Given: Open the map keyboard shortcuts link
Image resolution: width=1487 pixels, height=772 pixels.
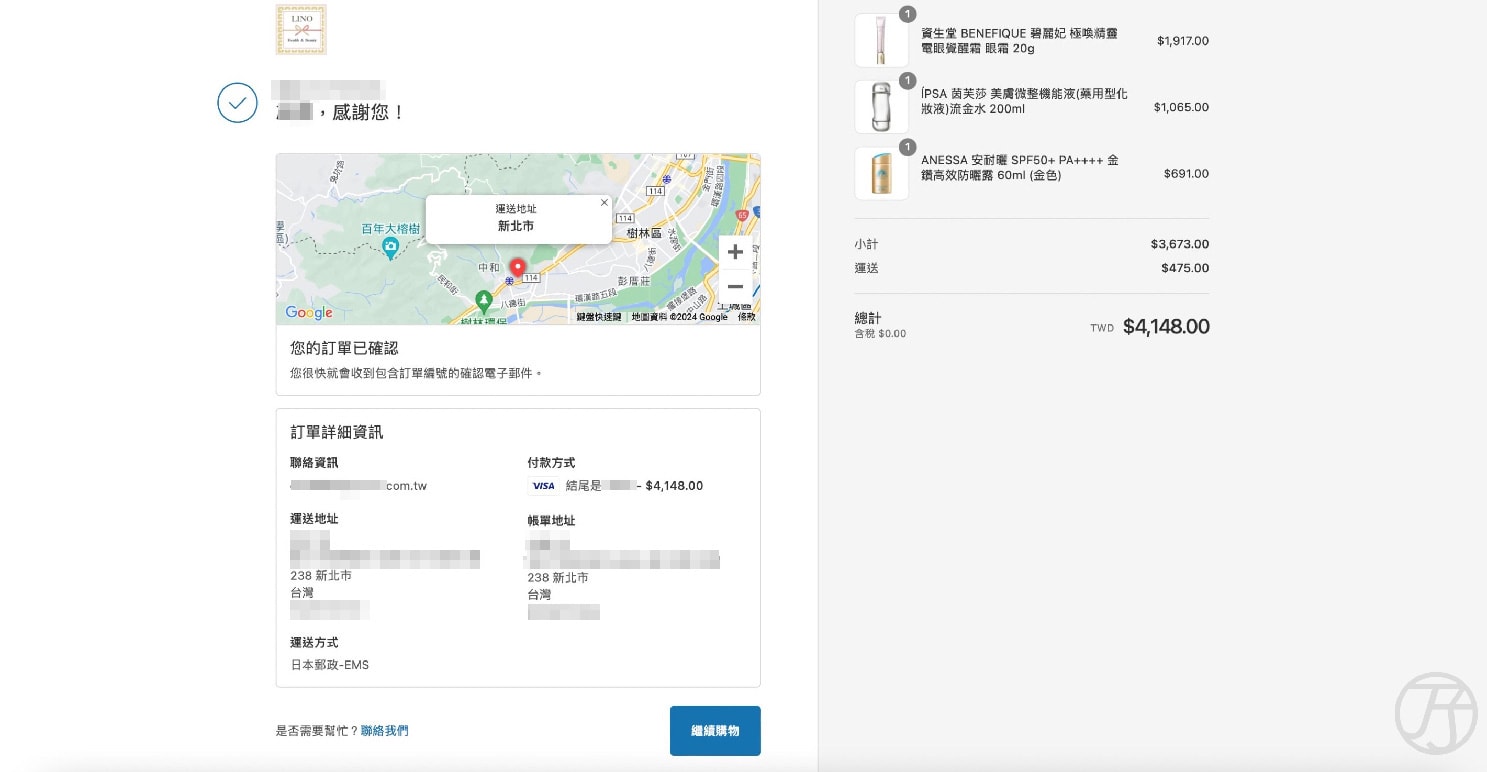Looking at the screenshot, I should (599, 317).
